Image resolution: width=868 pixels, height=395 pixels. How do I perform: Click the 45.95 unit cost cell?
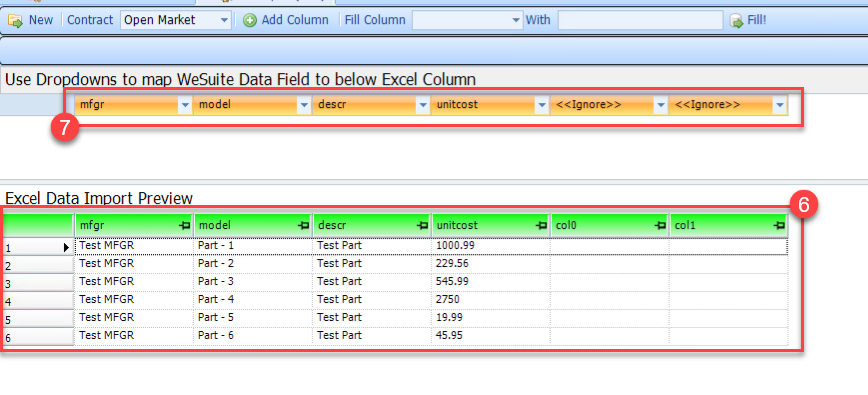pos(491,336)
